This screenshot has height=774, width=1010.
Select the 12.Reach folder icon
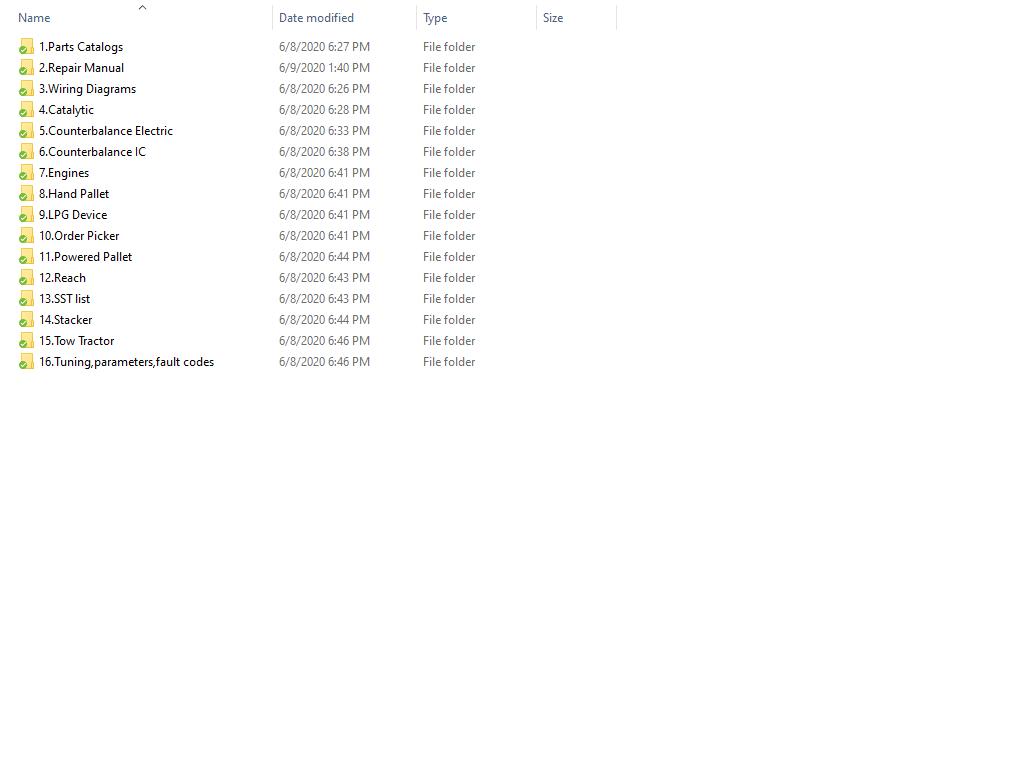coord(26,278)
